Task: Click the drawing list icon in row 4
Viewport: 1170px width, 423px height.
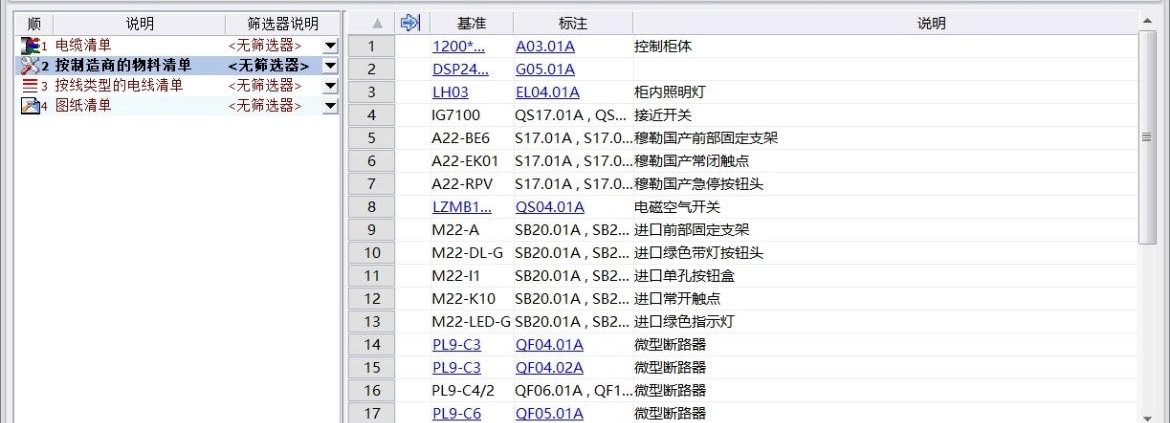Action: 29,106
